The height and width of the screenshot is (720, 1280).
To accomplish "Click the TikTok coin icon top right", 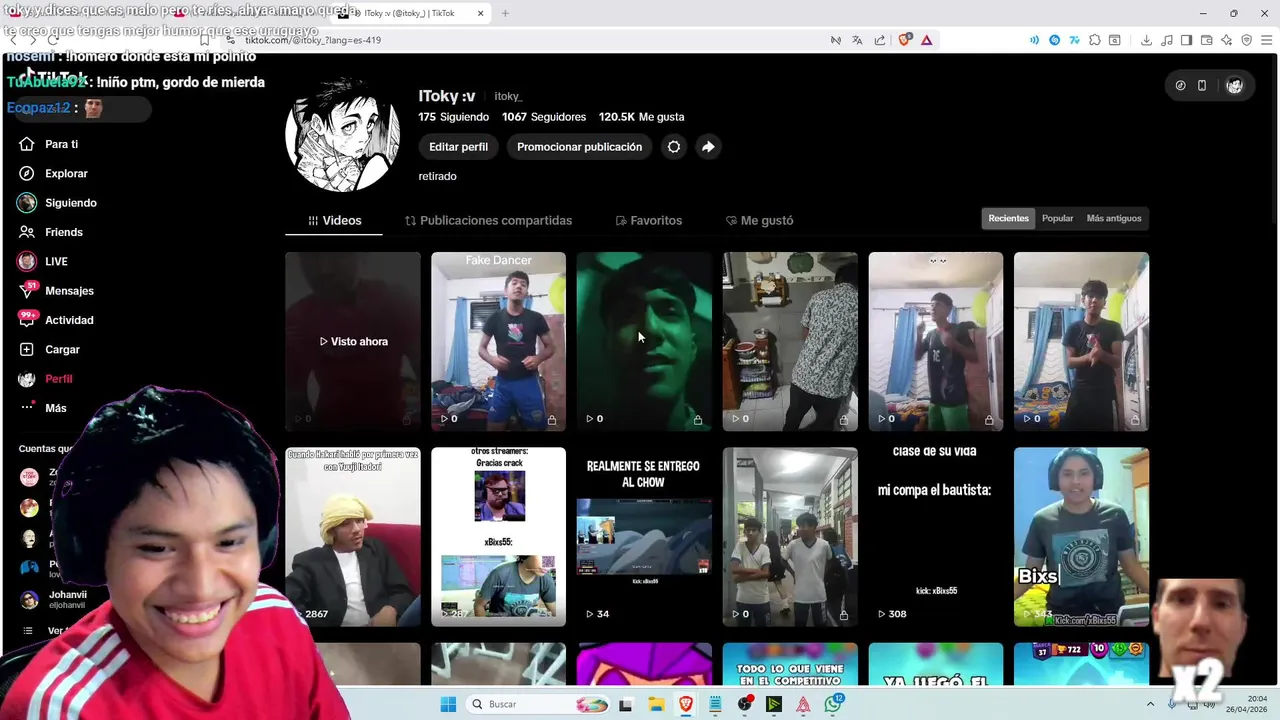I will pos(1180,86).
